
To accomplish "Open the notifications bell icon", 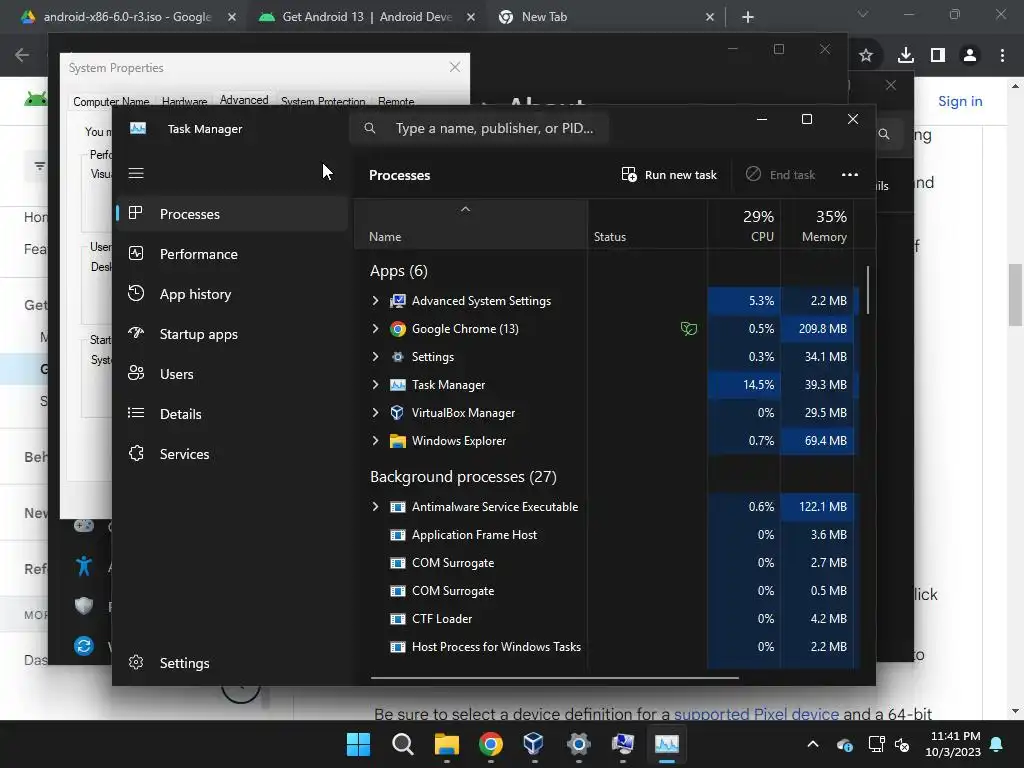I will 997,744.
